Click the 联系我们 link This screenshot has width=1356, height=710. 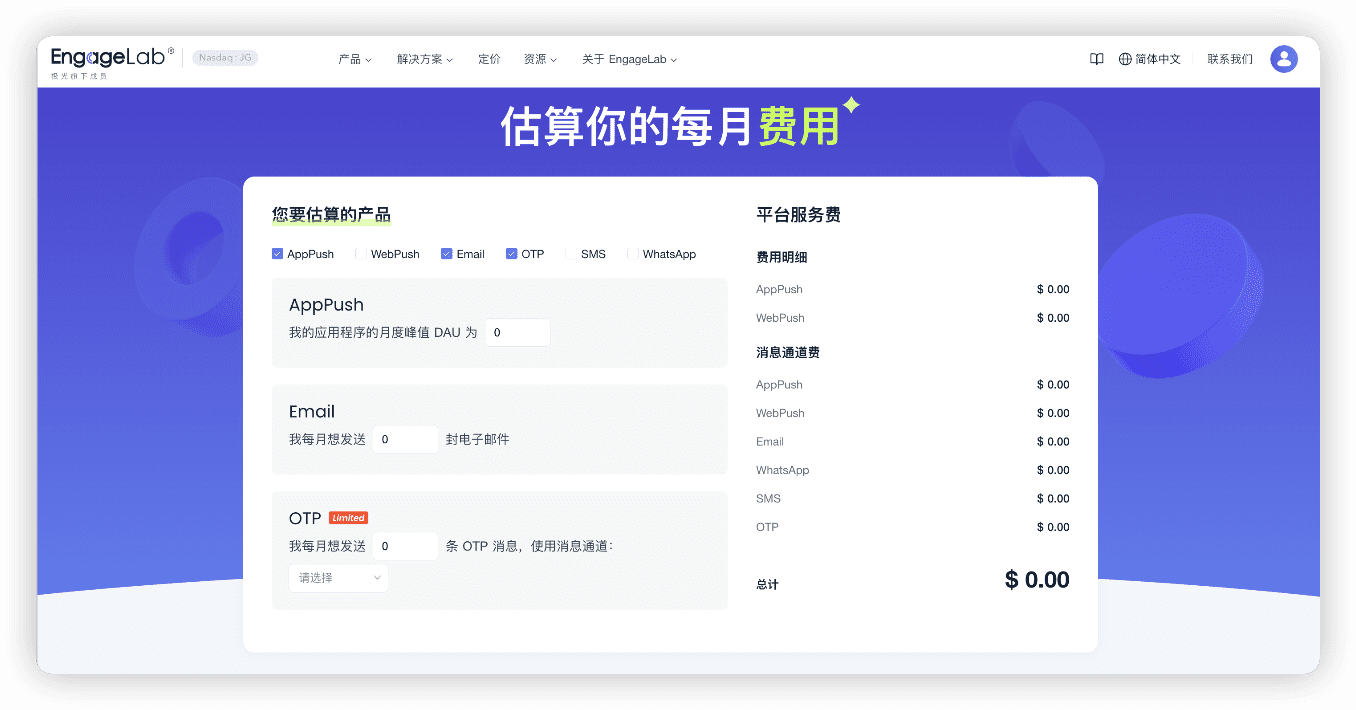(x=1230, y=59)
